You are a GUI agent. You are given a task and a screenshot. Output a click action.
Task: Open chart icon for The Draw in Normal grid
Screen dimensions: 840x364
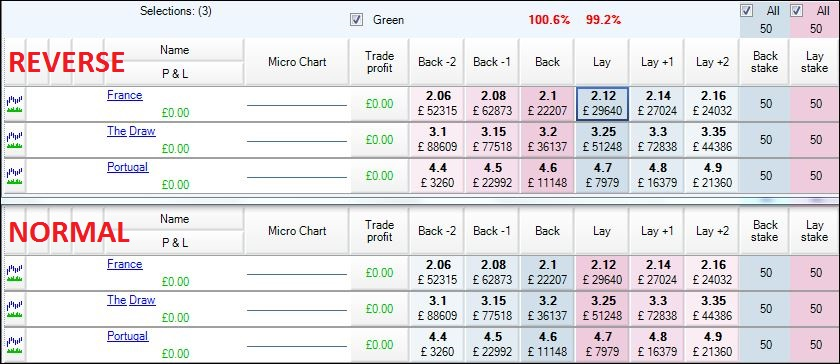(x=14, y=309)
